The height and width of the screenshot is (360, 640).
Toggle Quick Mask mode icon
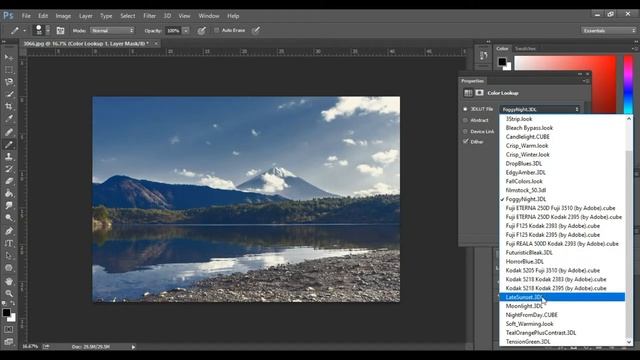pos(9,329)
